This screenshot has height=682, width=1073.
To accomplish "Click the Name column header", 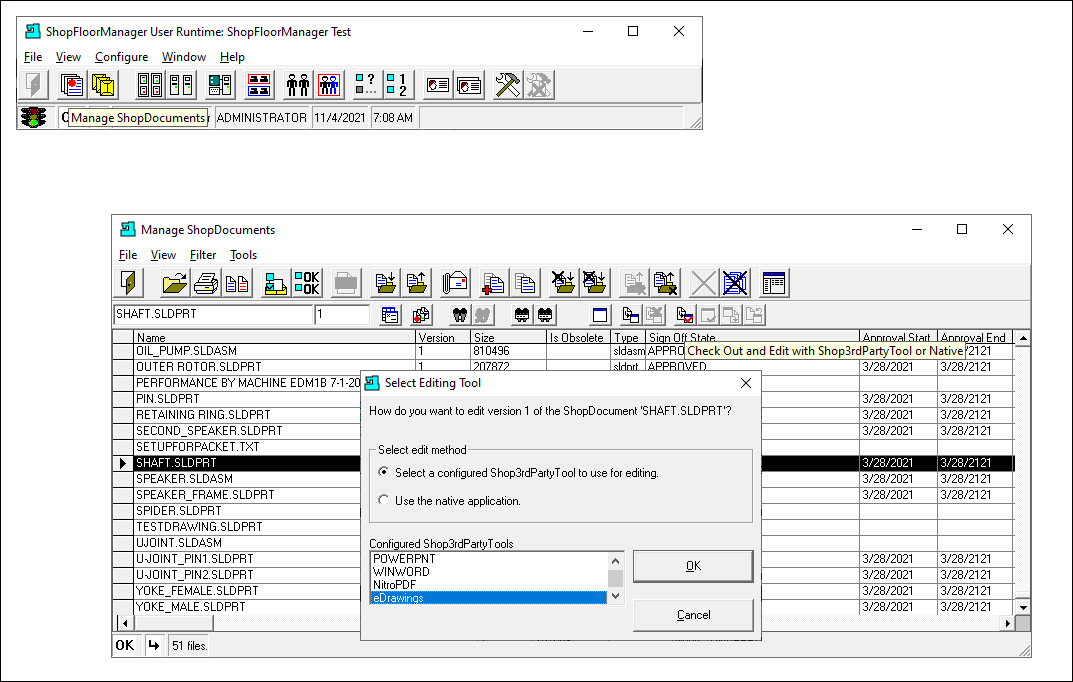I will click(275, 337).
